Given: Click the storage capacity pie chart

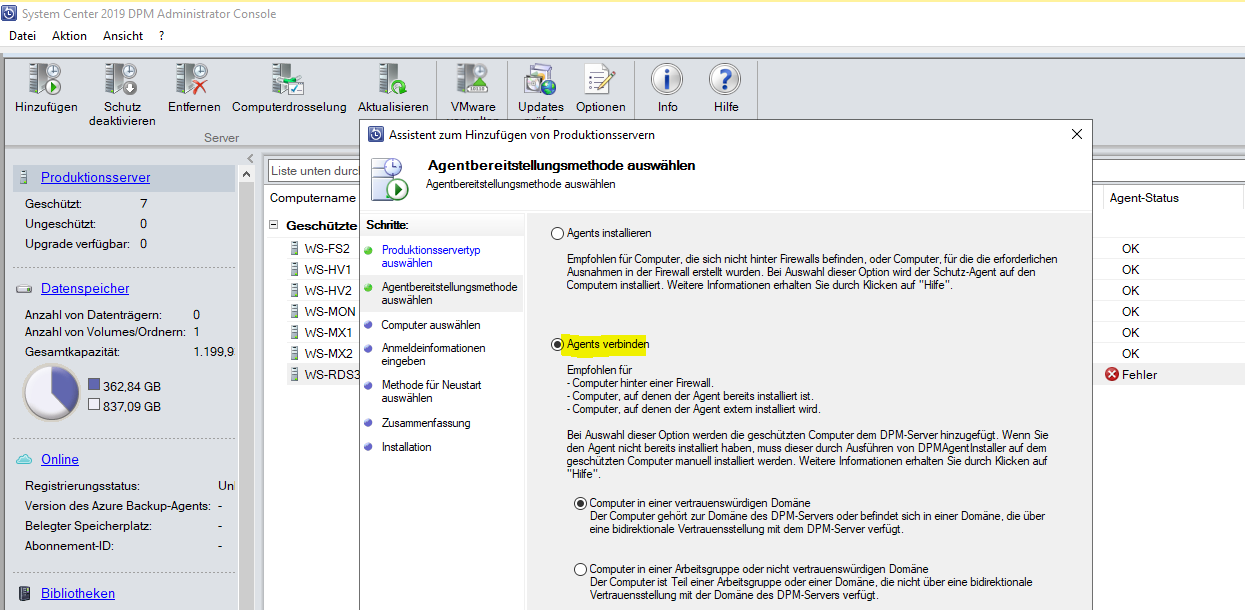Looking at the screenshot, I should (x=51, y=393).
